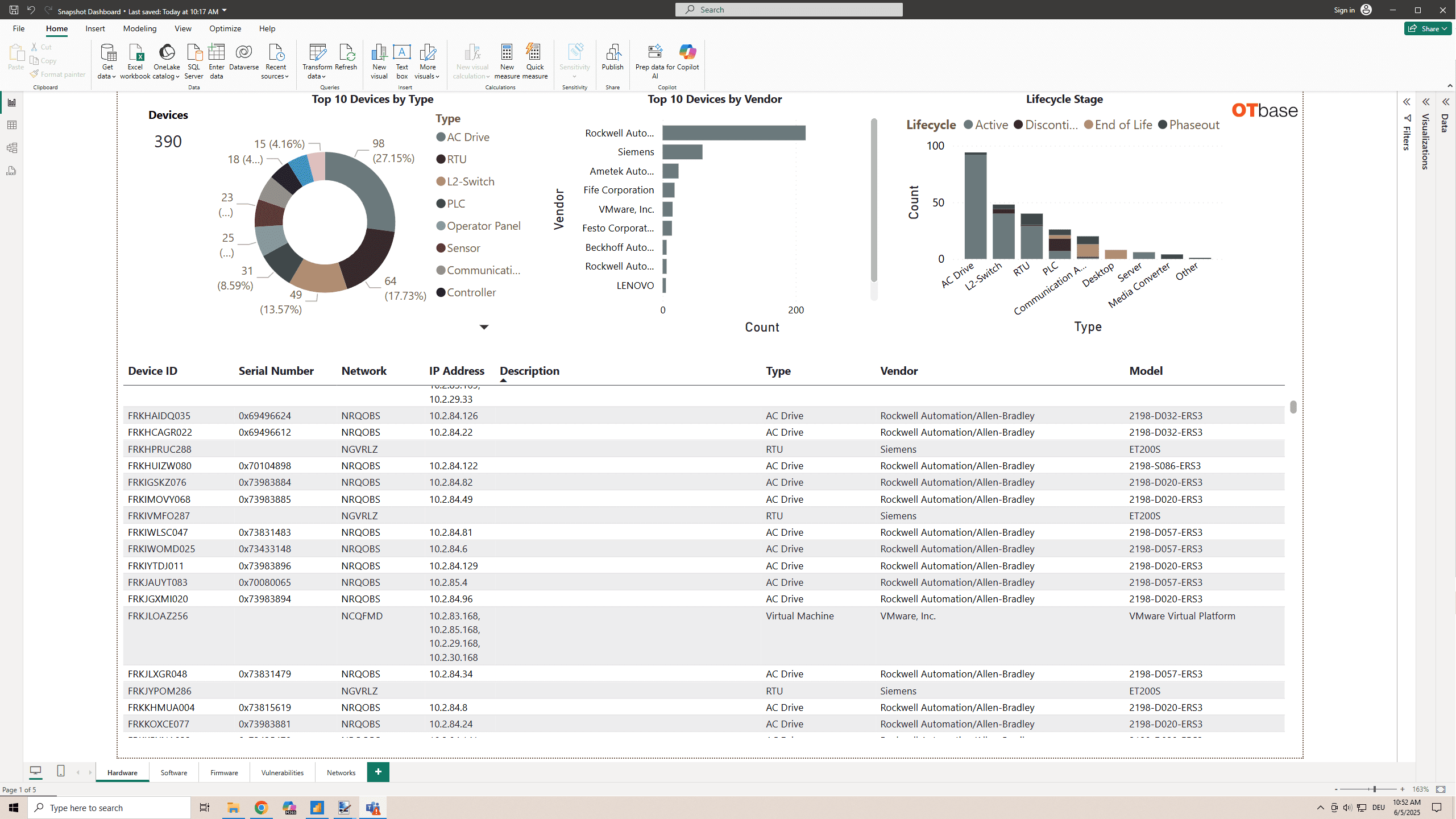Expand the Visualizations pane
1456x819 pixels.
pos(1426,102)
